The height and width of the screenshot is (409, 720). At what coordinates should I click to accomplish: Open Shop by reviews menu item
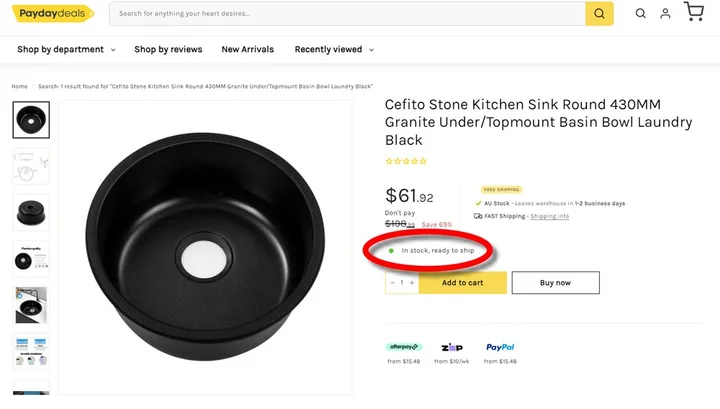(x=168, y=49)
